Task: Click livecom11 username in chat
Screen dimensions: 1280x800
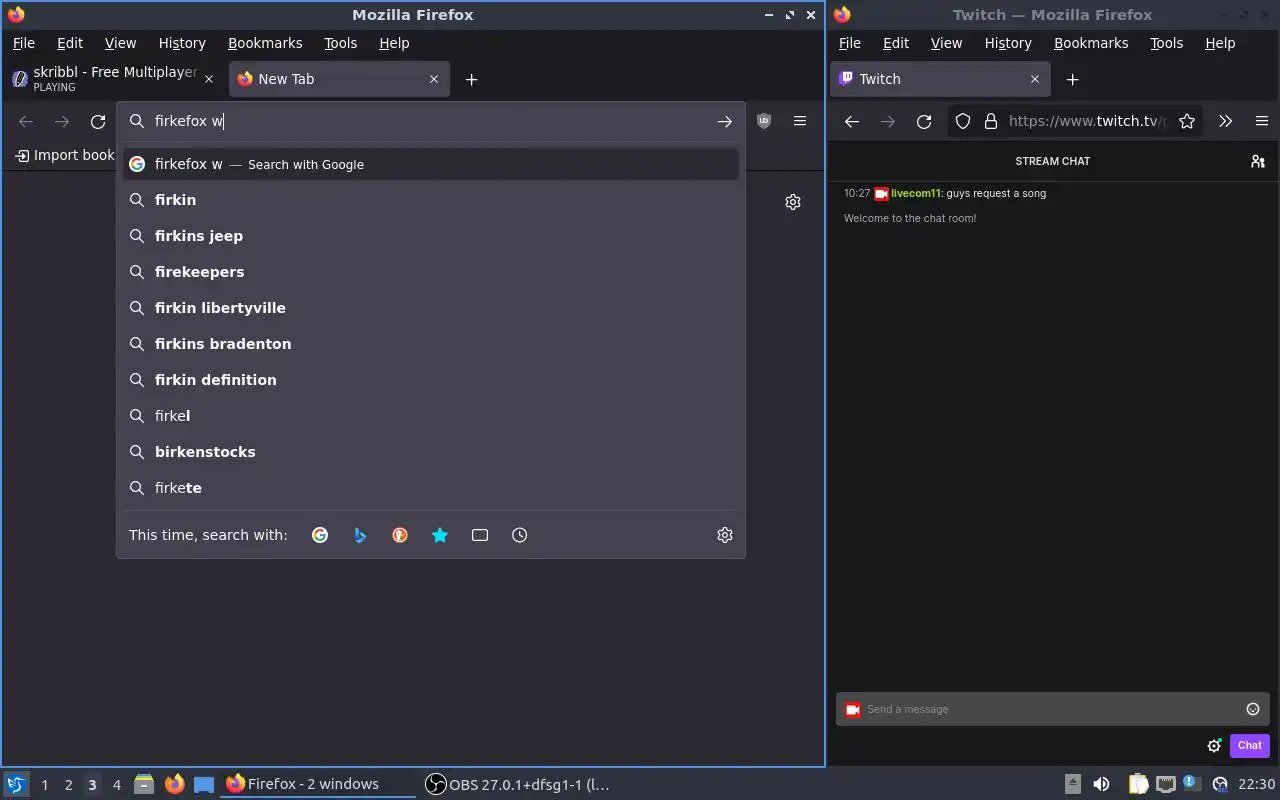Action: [916, 193]
